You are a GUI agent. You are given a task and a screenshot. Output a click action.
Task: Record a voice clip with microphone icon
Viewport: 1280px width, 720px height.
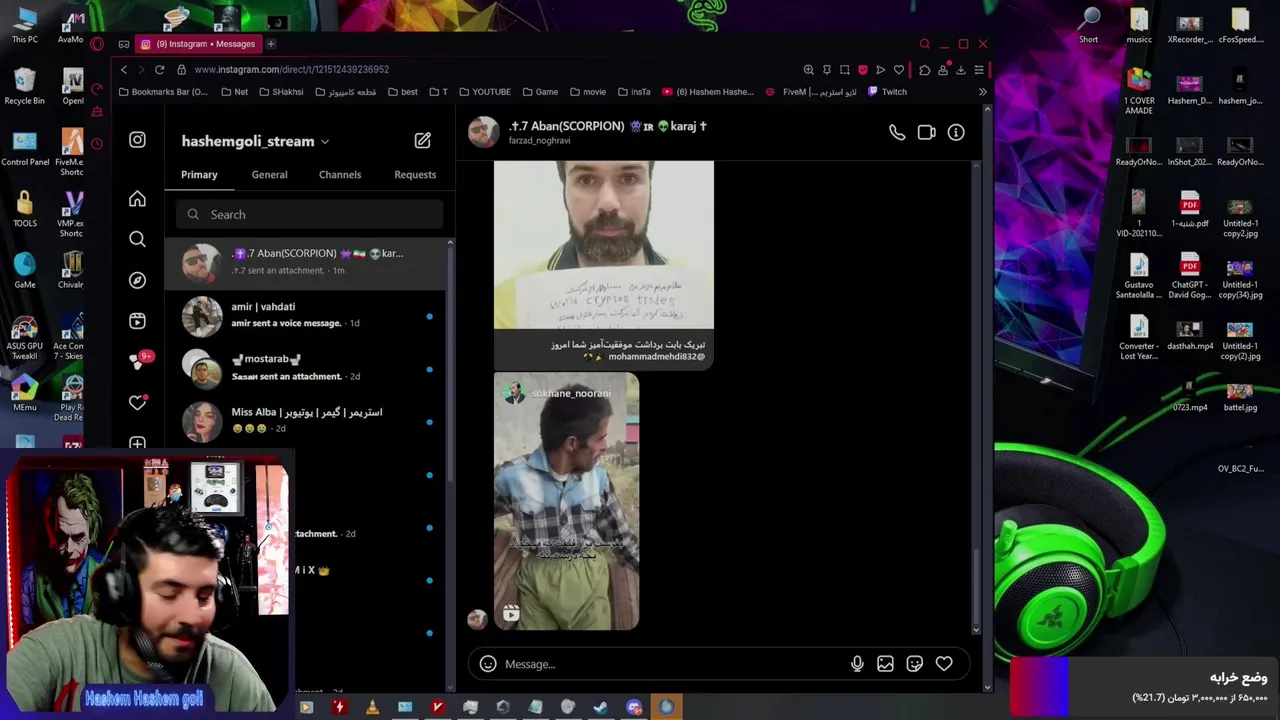point(857,664)
